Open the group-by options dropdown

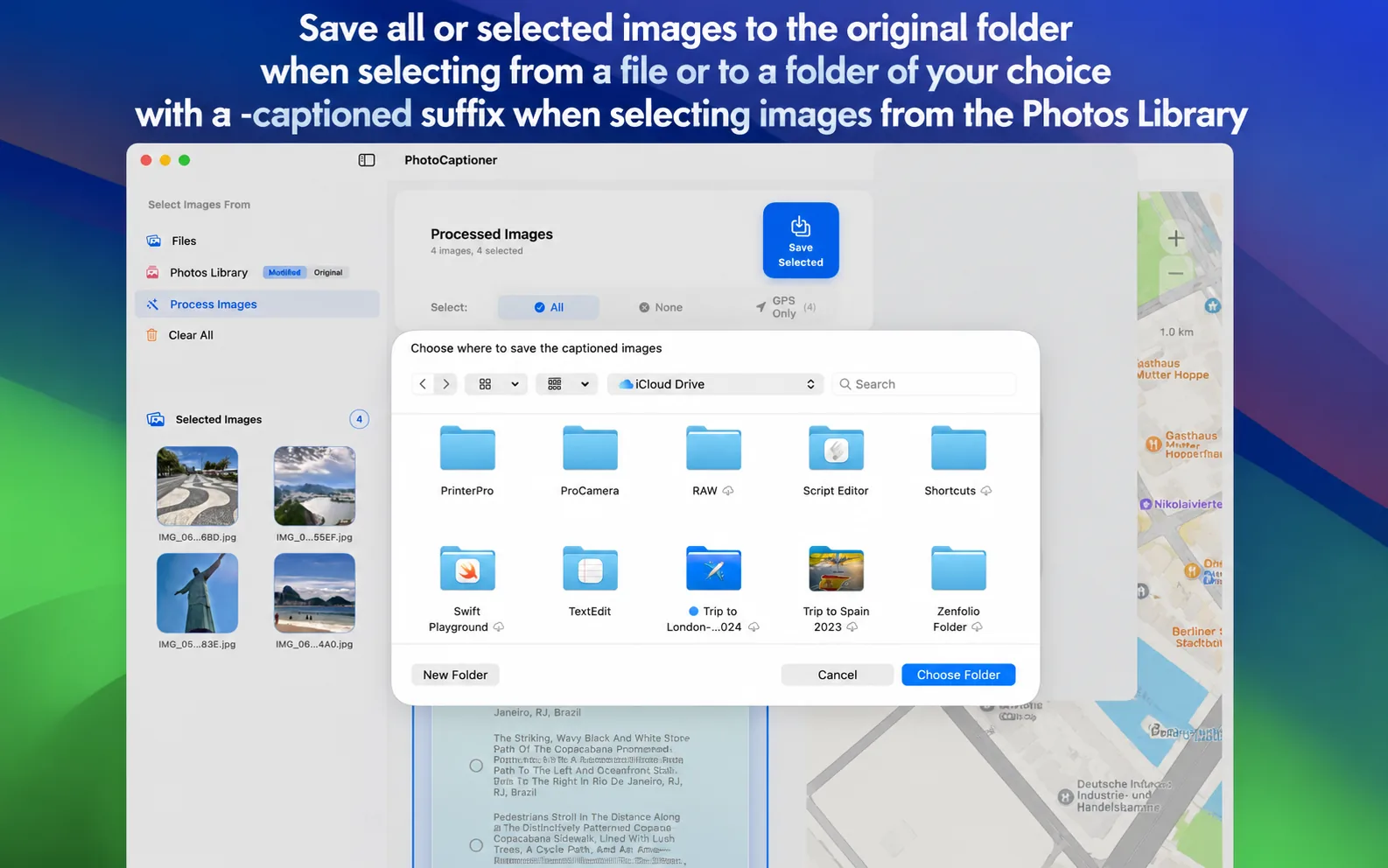click(x=566, y=384)
